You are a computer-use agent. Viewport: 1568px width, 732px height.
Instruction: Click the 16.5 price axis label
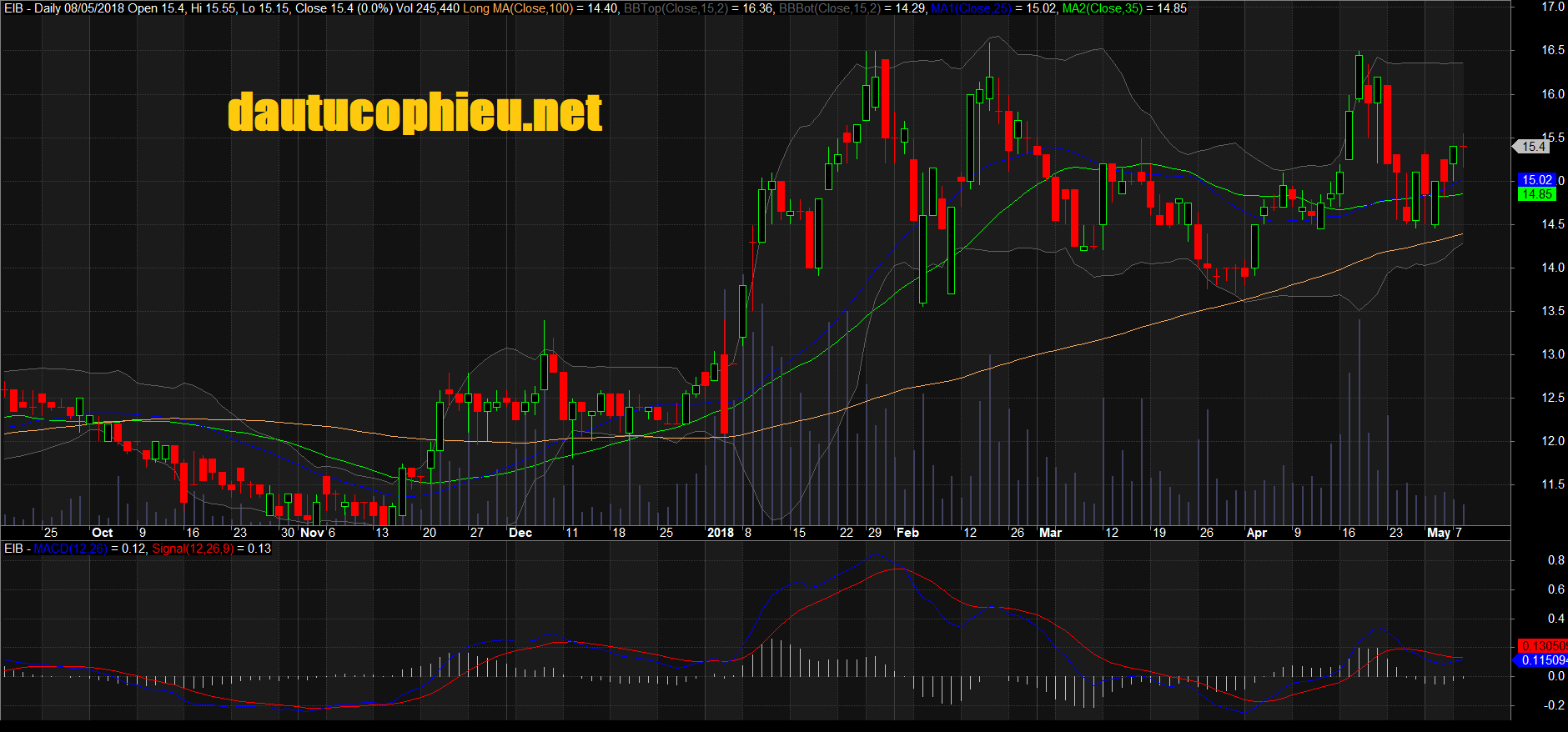[1553, 50]
